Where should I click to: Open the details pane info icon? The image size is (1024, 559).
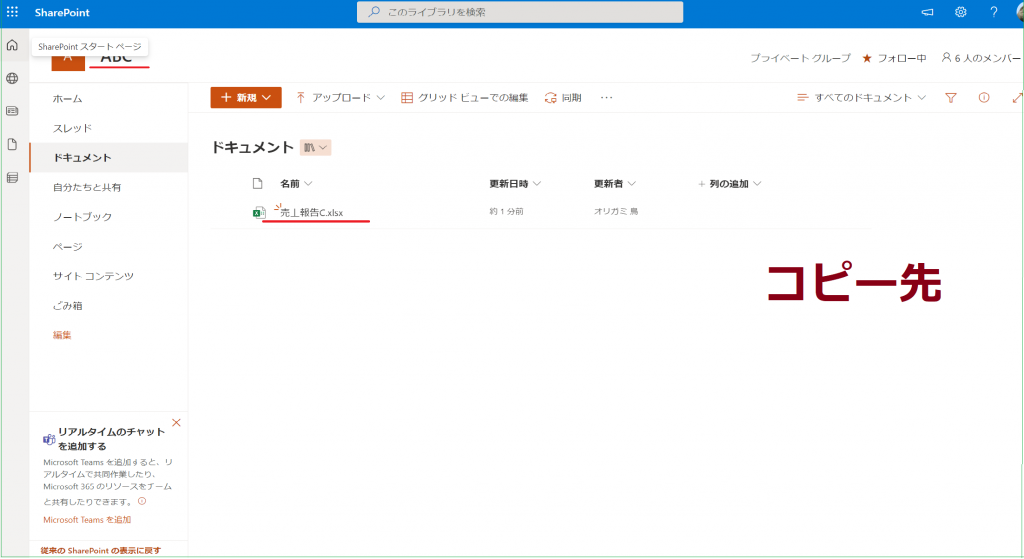984,98
